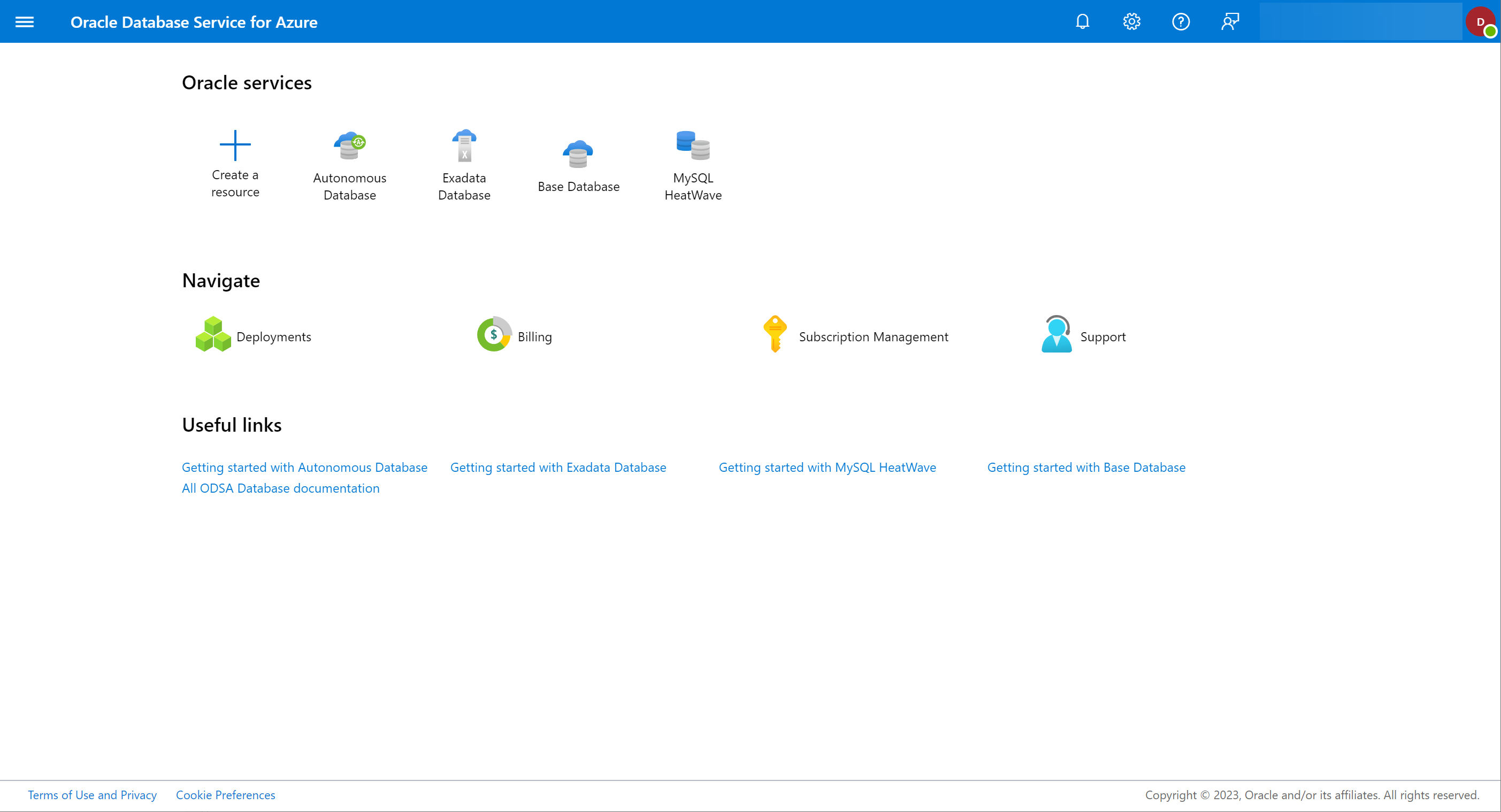Screen dimensions: 1501x812
Task: Go to Deployments label
Action: [x=274, y=336]
